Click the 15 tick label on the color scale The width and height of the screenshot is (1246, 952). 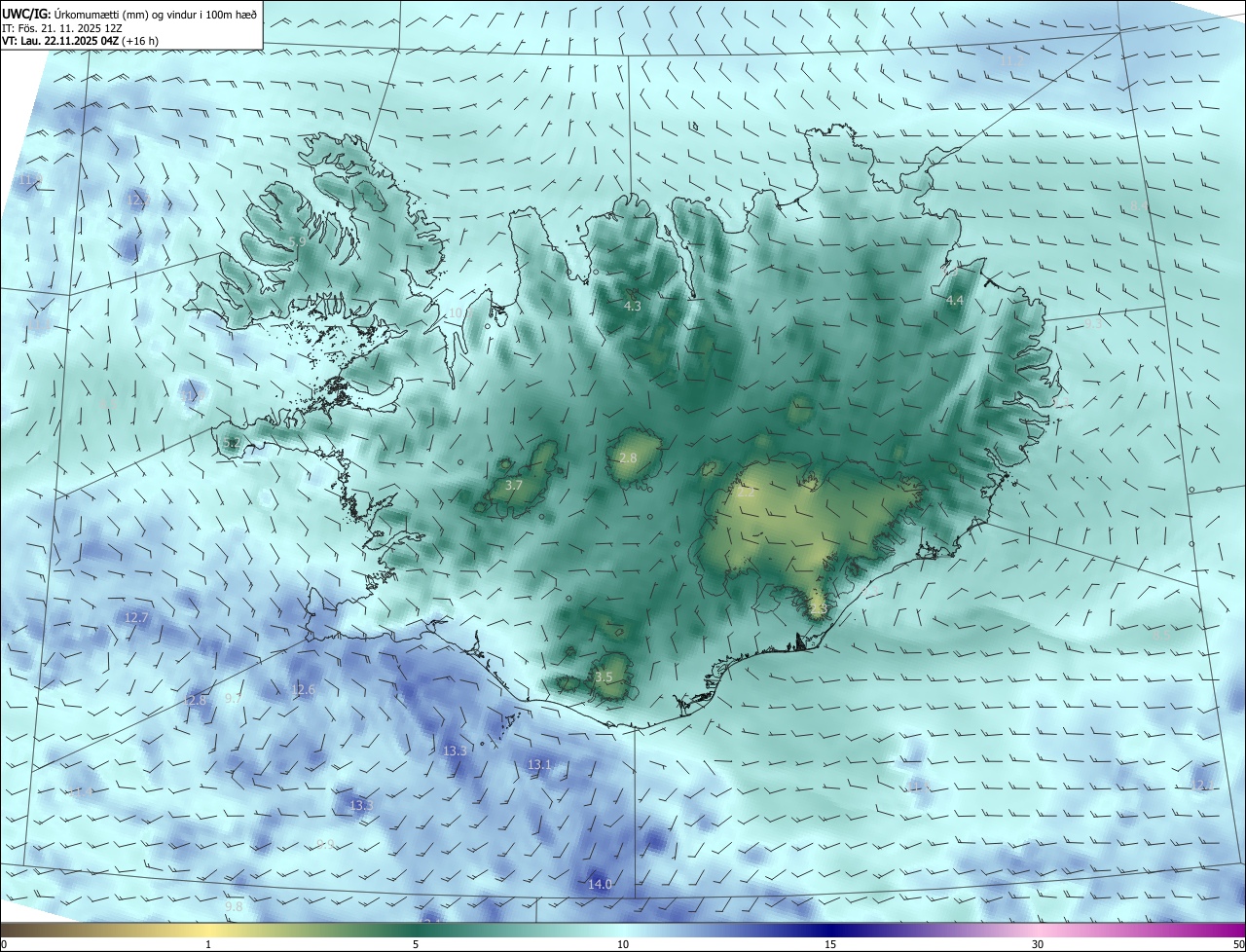[830, 944]
